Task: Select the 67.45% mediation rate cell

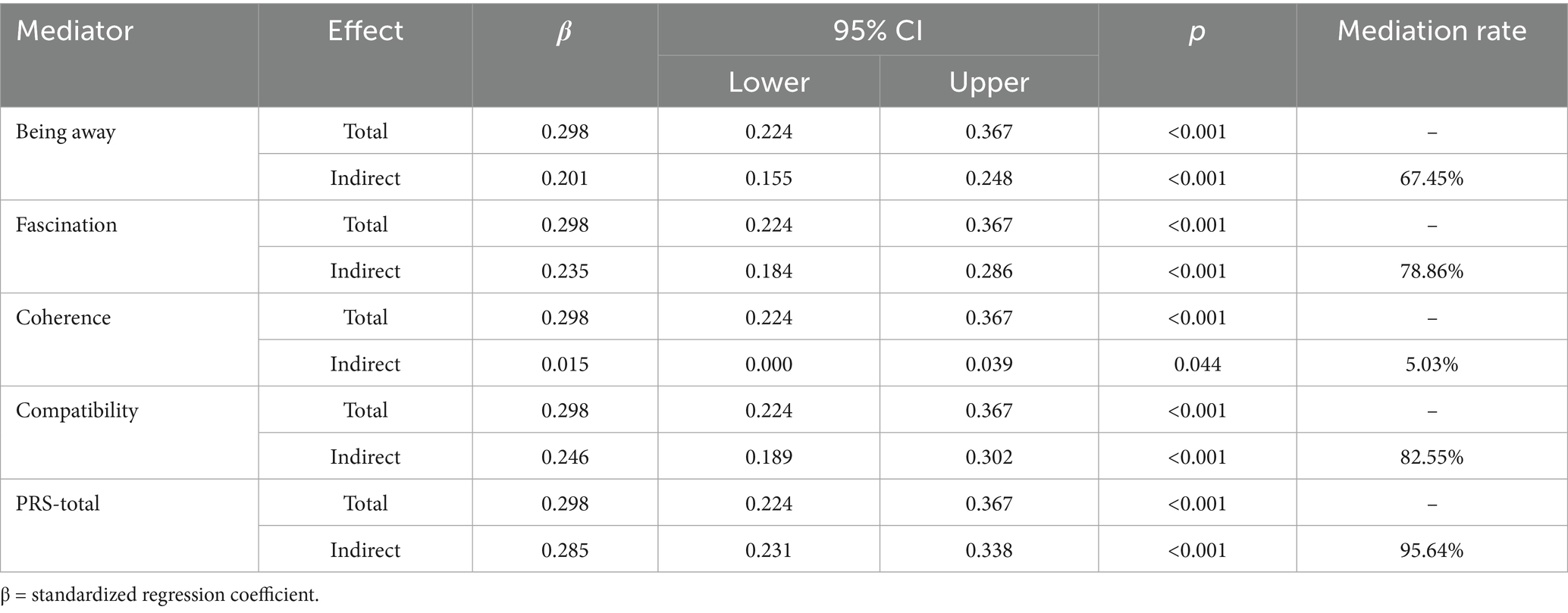Action: click(x=1432, y=178)
